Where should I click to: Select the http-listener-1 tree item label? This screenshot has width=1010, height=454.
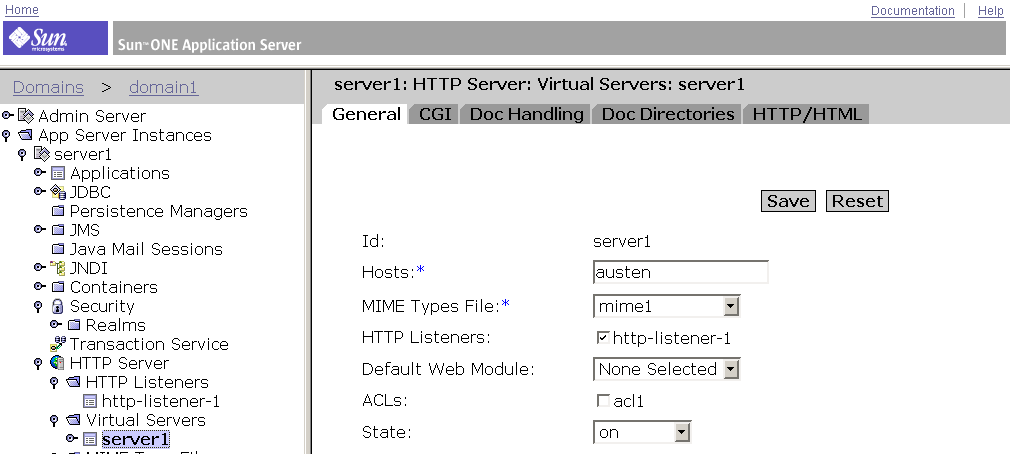coord(161,401)
